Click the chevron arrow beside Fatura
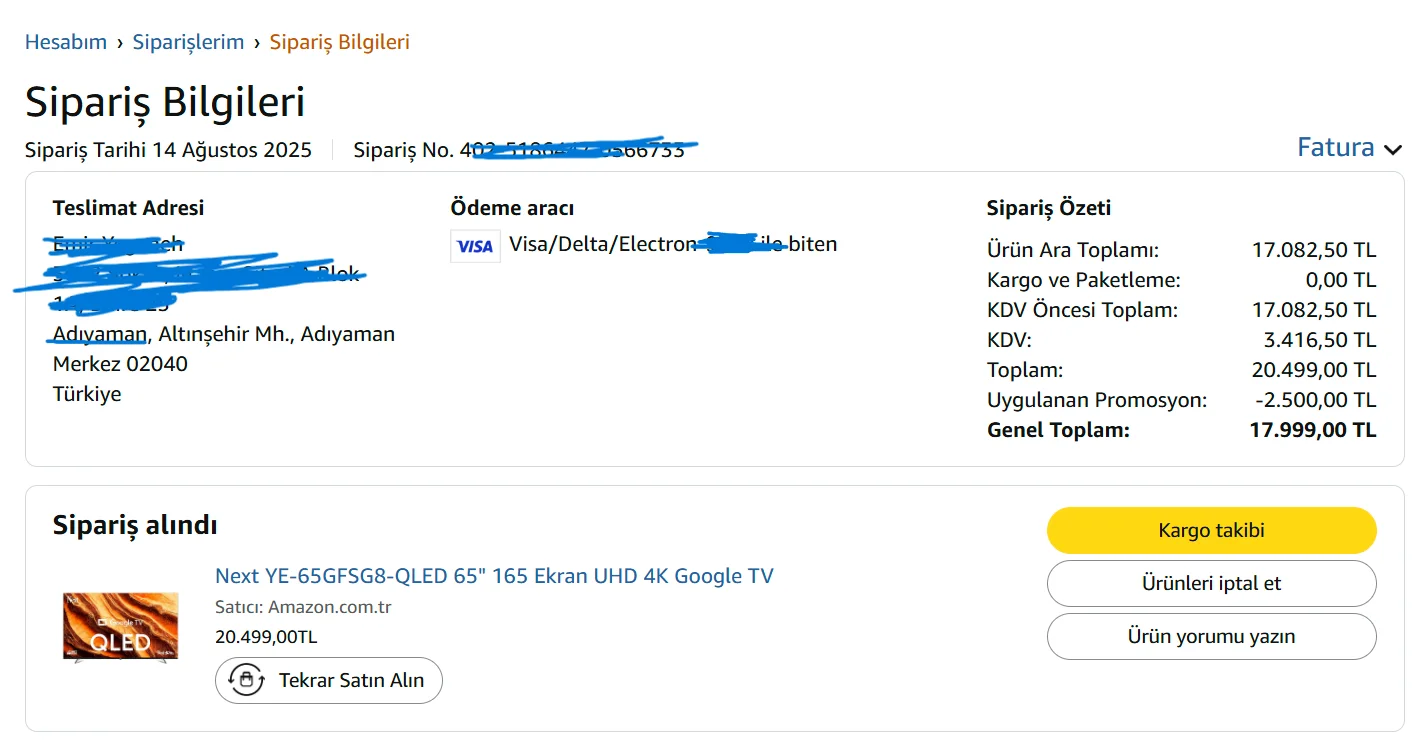 (x=1393, y=150)
